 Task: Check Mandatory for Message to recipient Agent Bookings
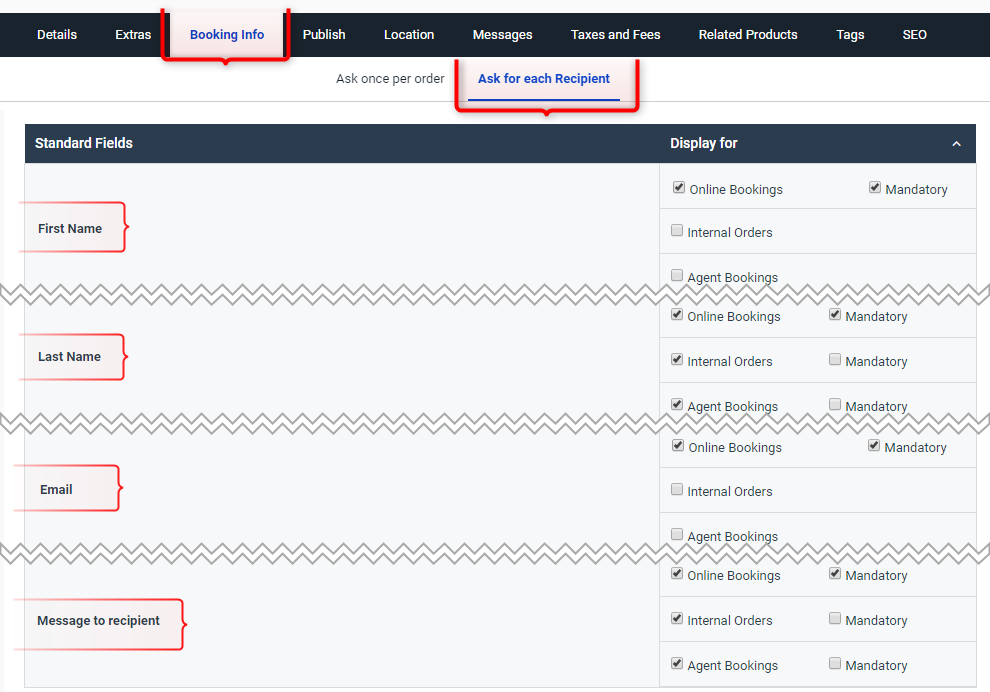(x=835, y=663)
